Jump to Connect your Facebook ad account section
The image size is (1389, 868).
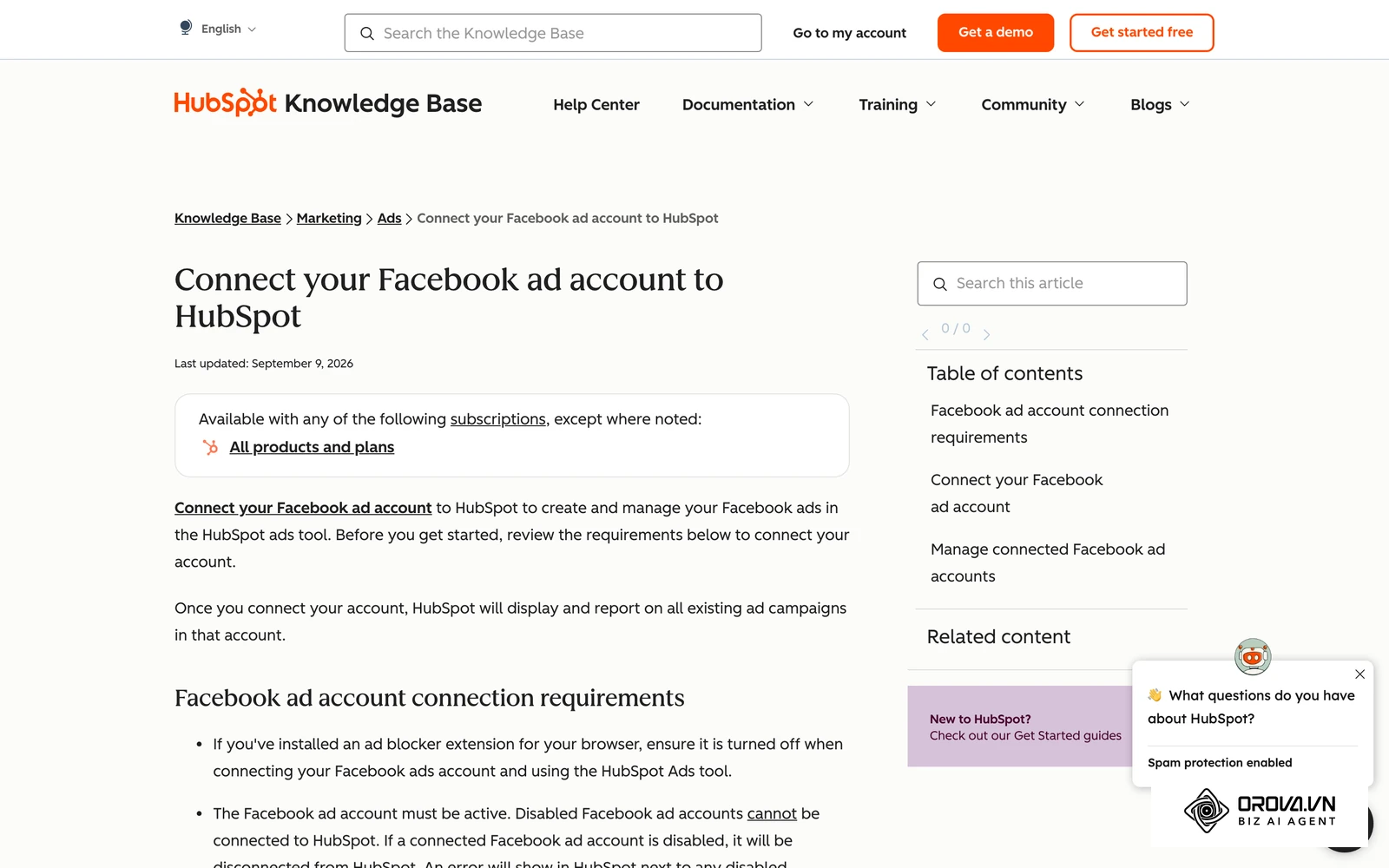click(x=1017, y=493)
